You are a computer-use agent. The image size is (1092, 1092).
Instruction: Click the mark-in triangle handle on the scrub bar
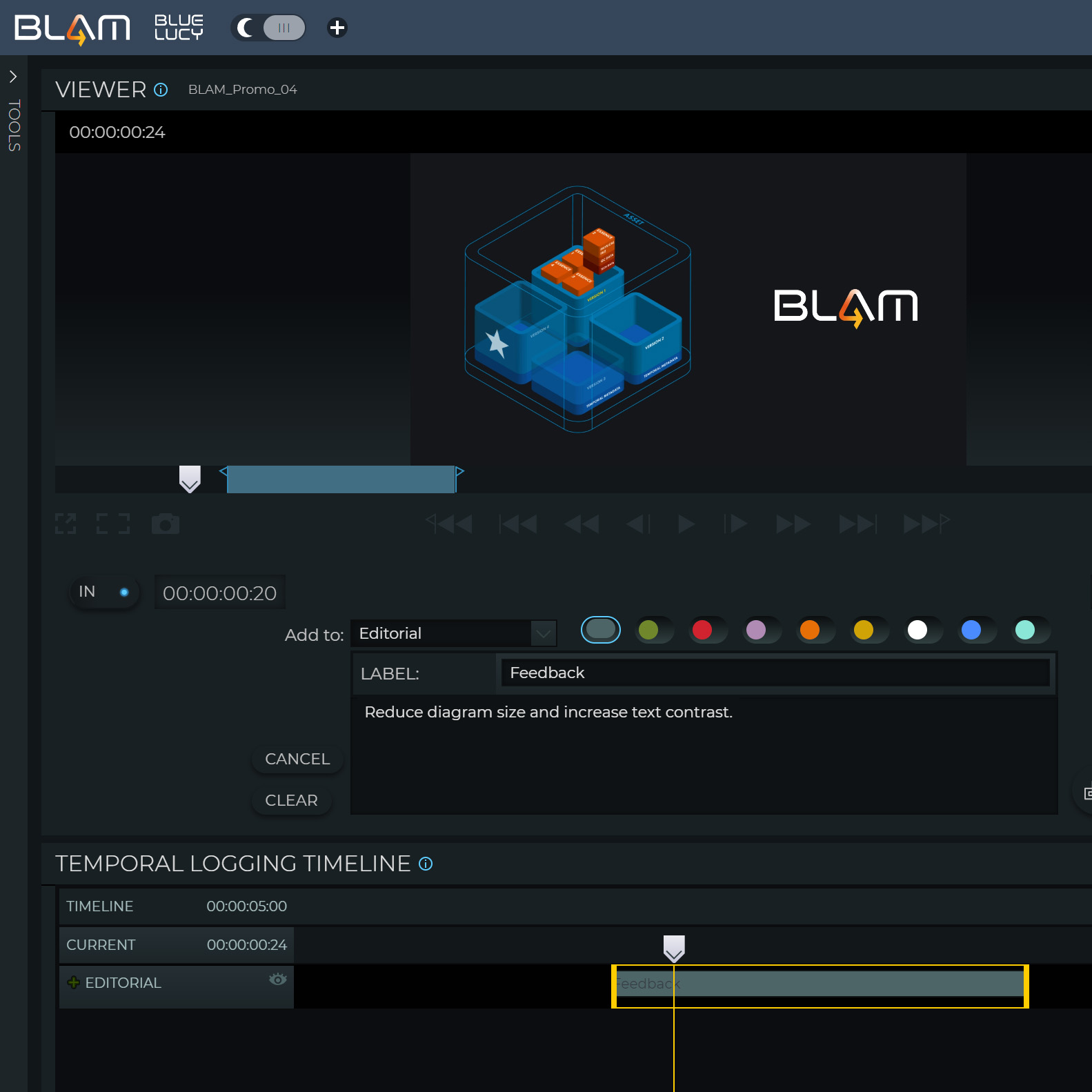[x=224, y=471]
